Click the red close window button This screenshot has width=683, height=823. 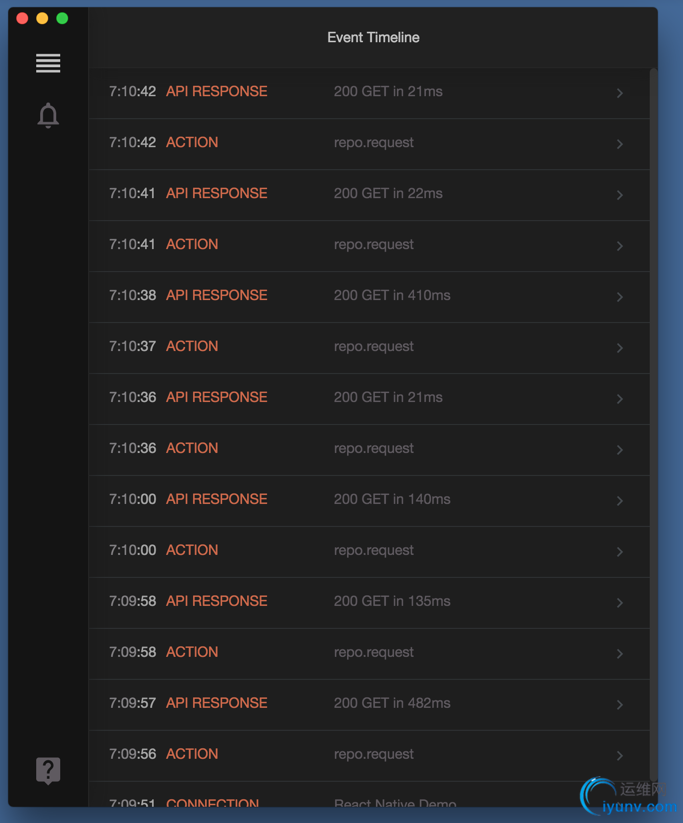coord(22,18)
